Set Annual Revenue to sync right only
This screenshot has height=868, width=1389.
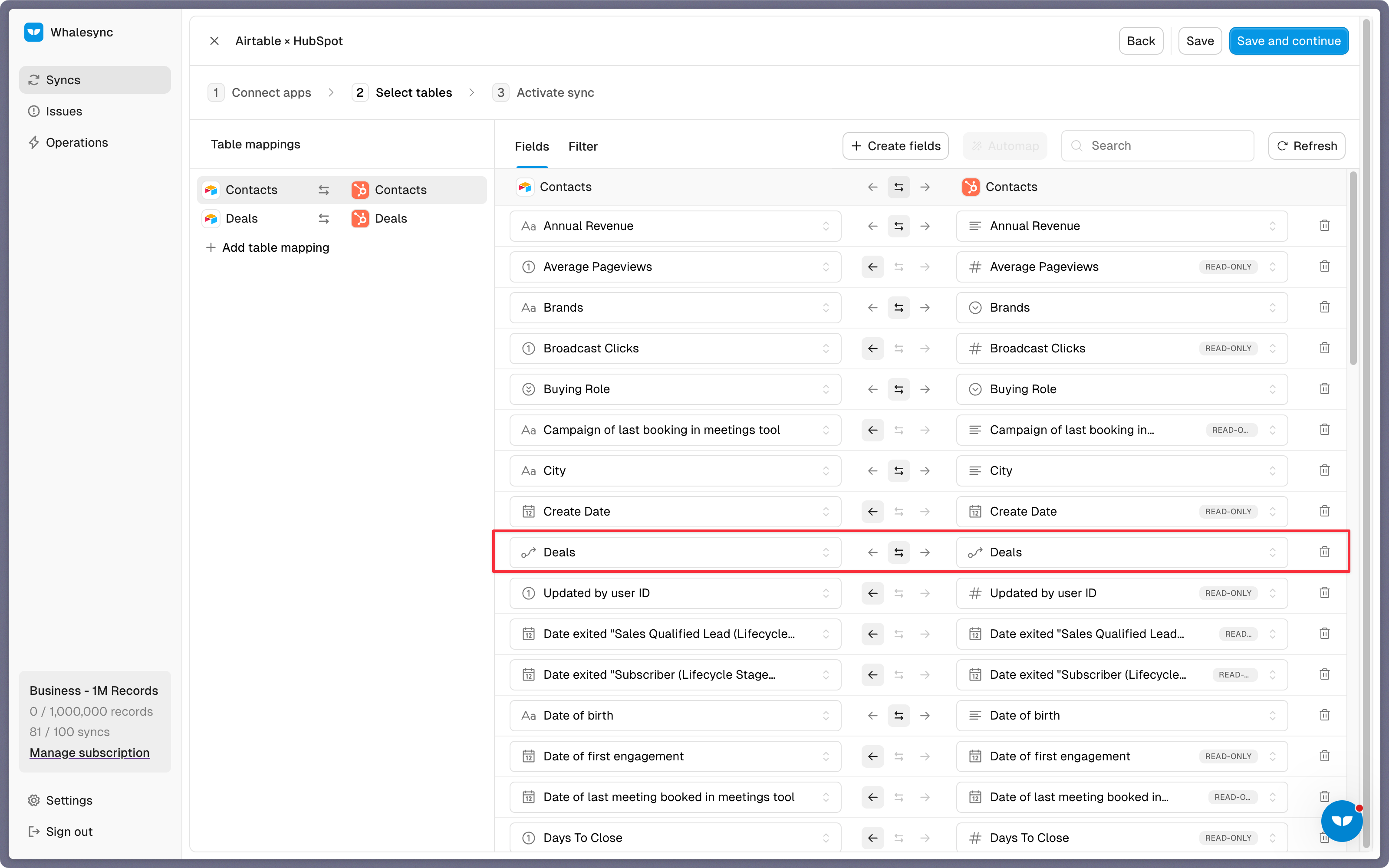tap(925, 226)
